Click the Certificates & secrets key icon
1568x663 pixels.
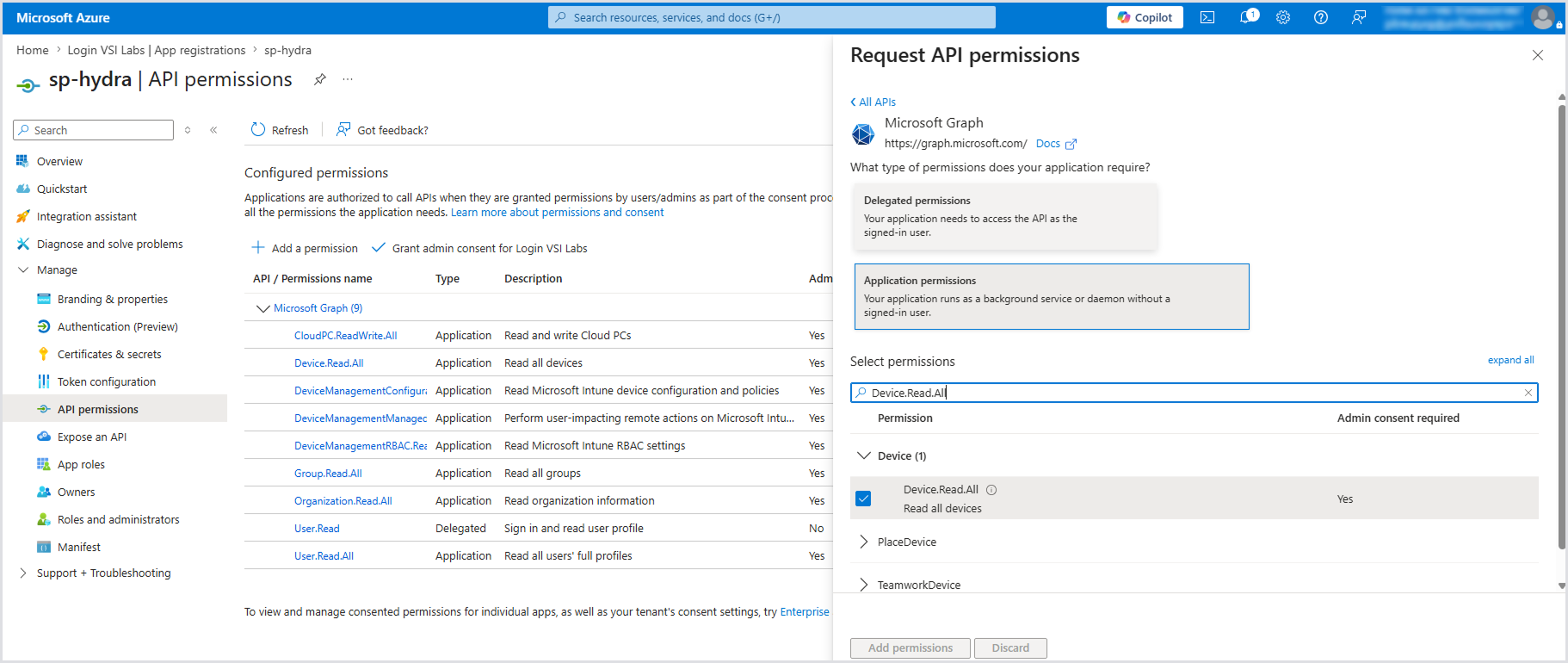tap(44, 354)
